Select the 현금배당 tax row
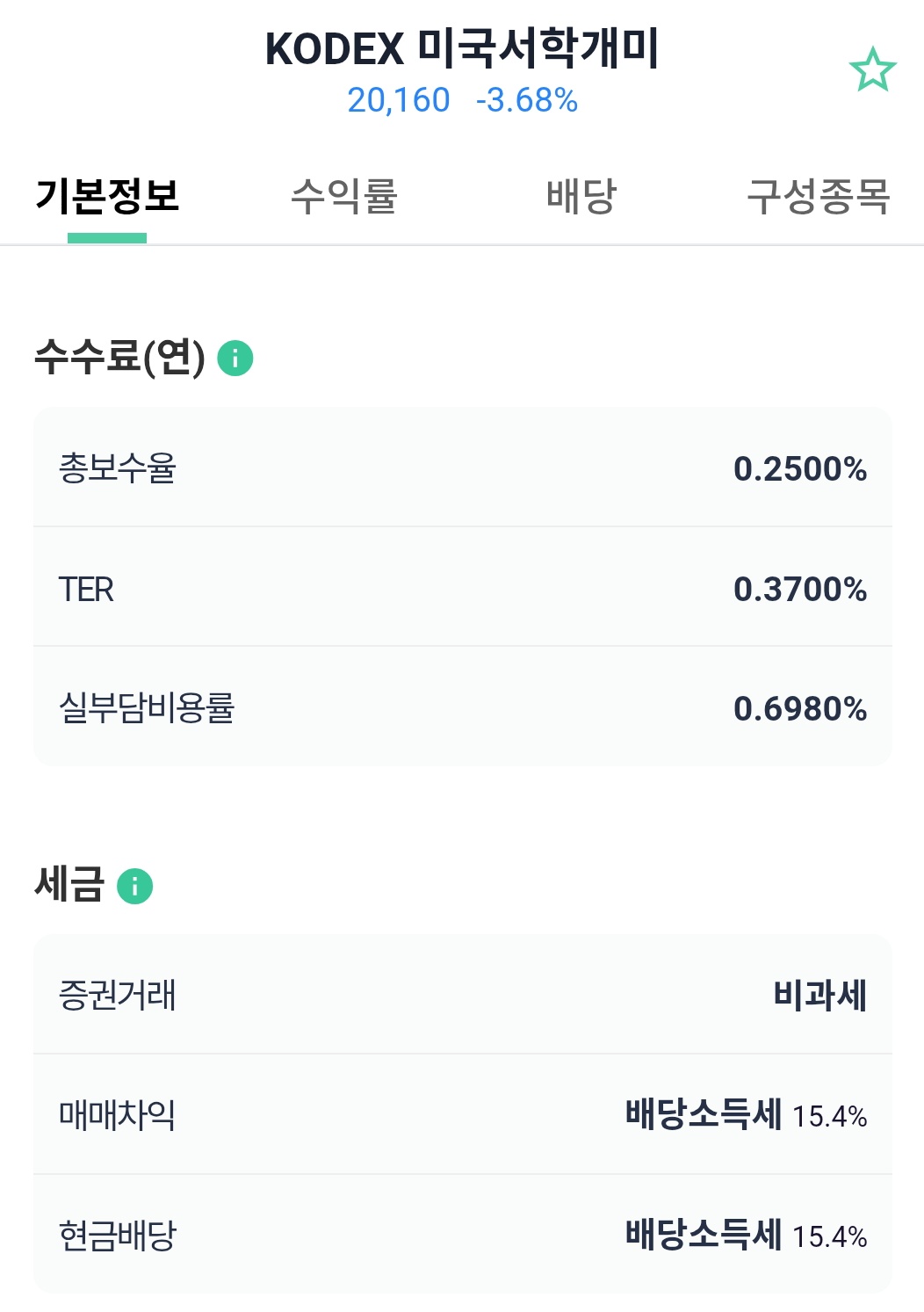Image resolution: width=924 pixels, height=1312 pixels. point(463,1235)
